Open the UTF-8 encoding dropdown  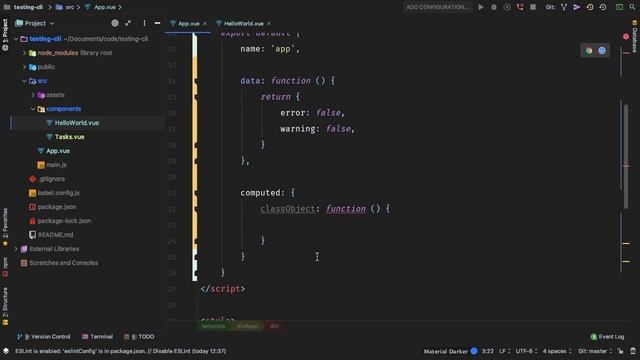(526, 351)
